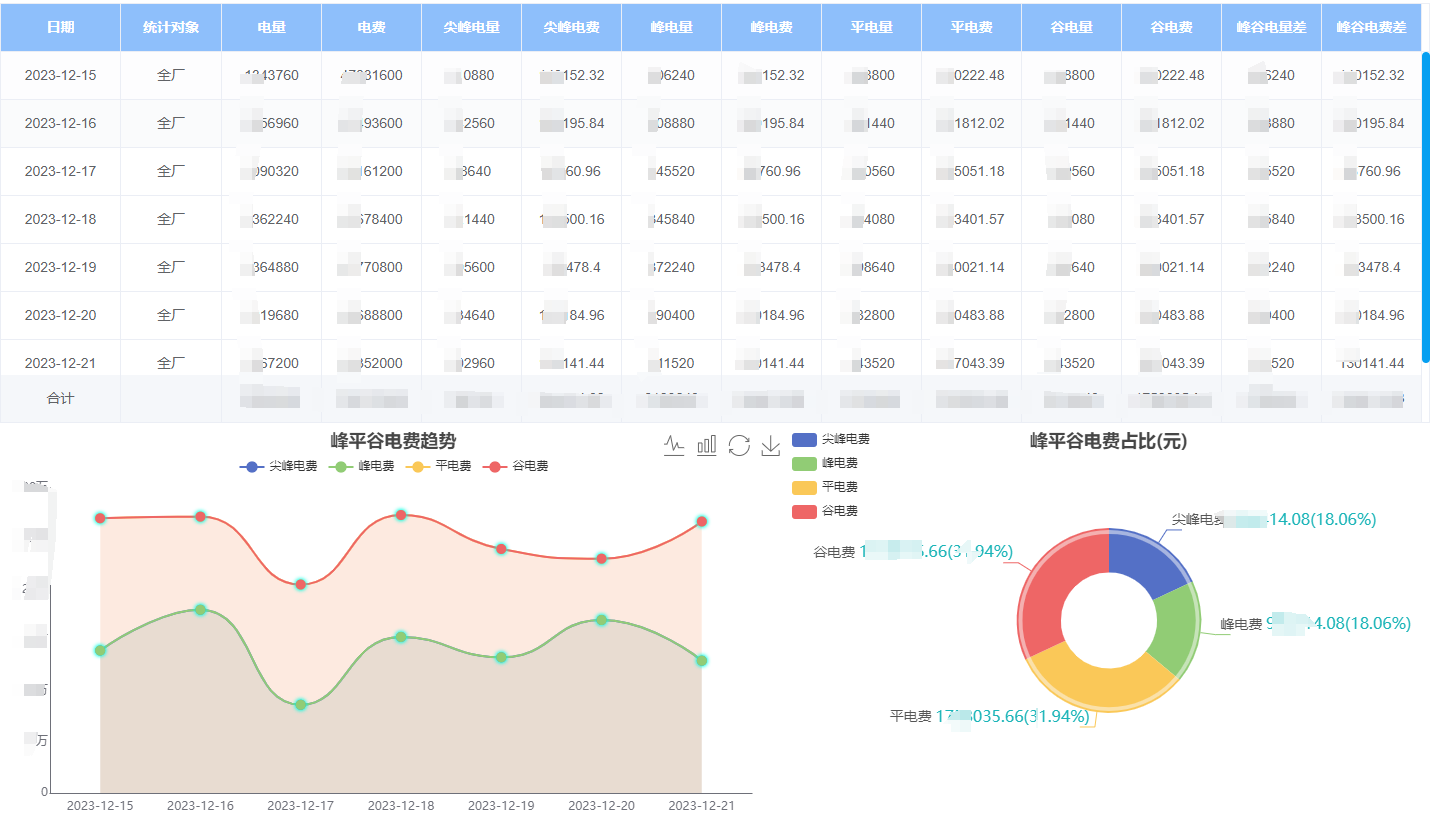Download the trend chart as an image
The height and width of the screenshot is (814, 1436).
point(770,445)
